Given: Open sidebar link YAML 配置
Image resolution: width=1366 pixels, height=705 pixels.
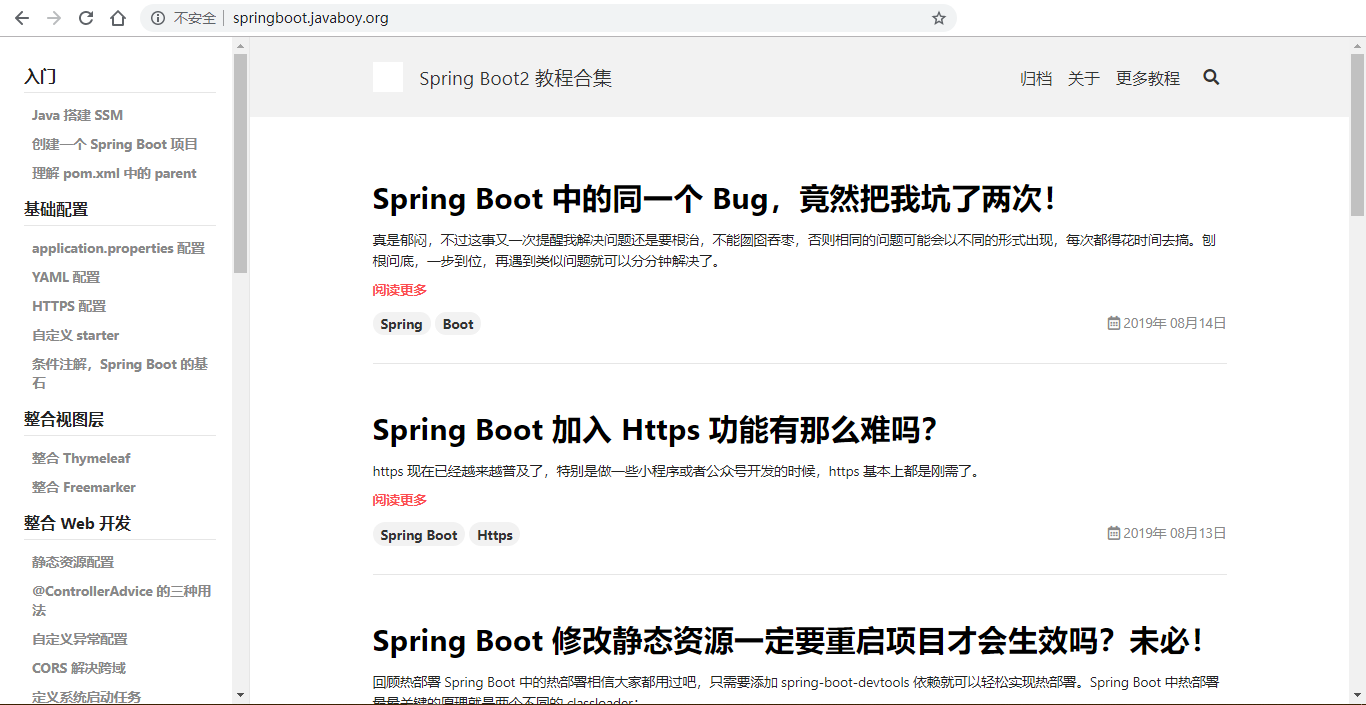Looking at the screenshot, I should click(66, 277).
